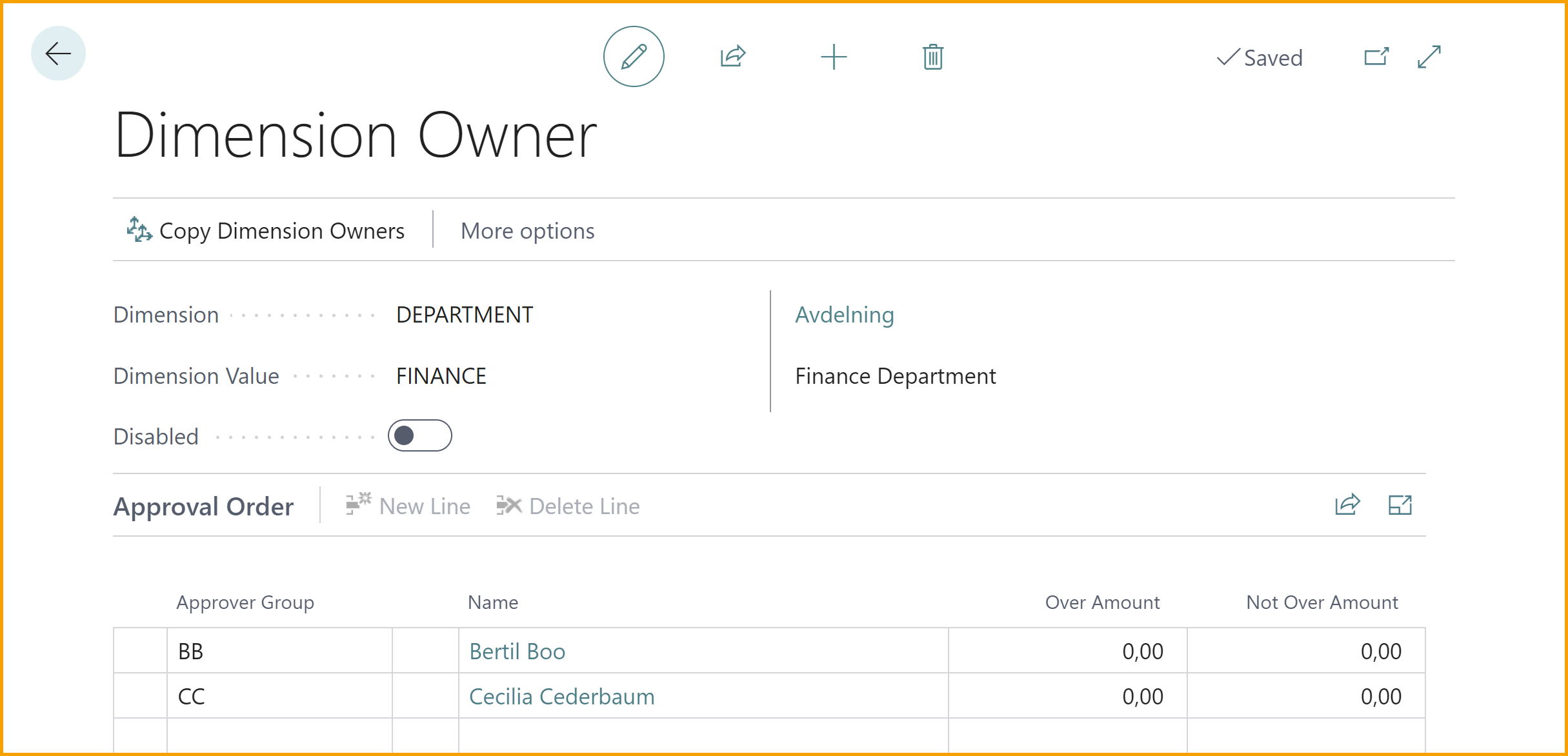Expand the Approval Order section header

(x=204, y=506)
